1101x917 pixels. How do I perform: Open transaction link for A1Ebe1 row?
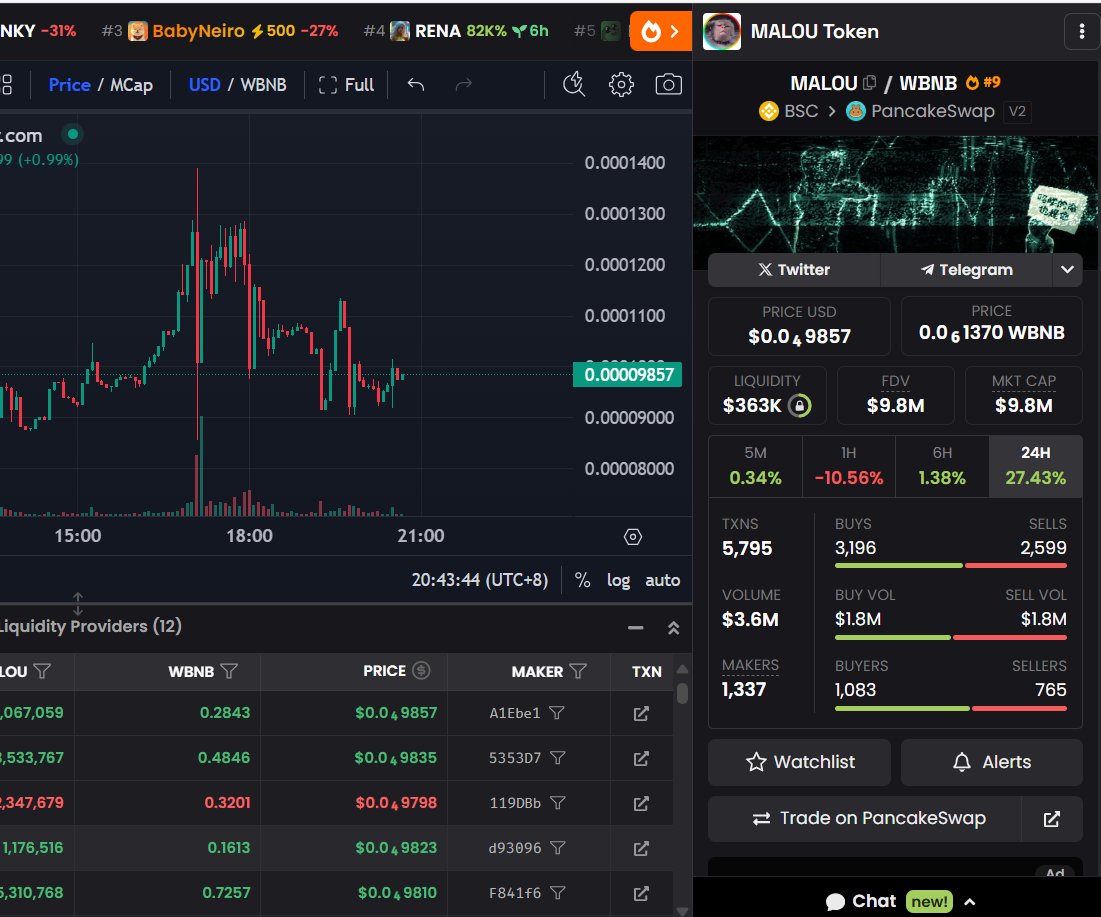pos(641,713)
